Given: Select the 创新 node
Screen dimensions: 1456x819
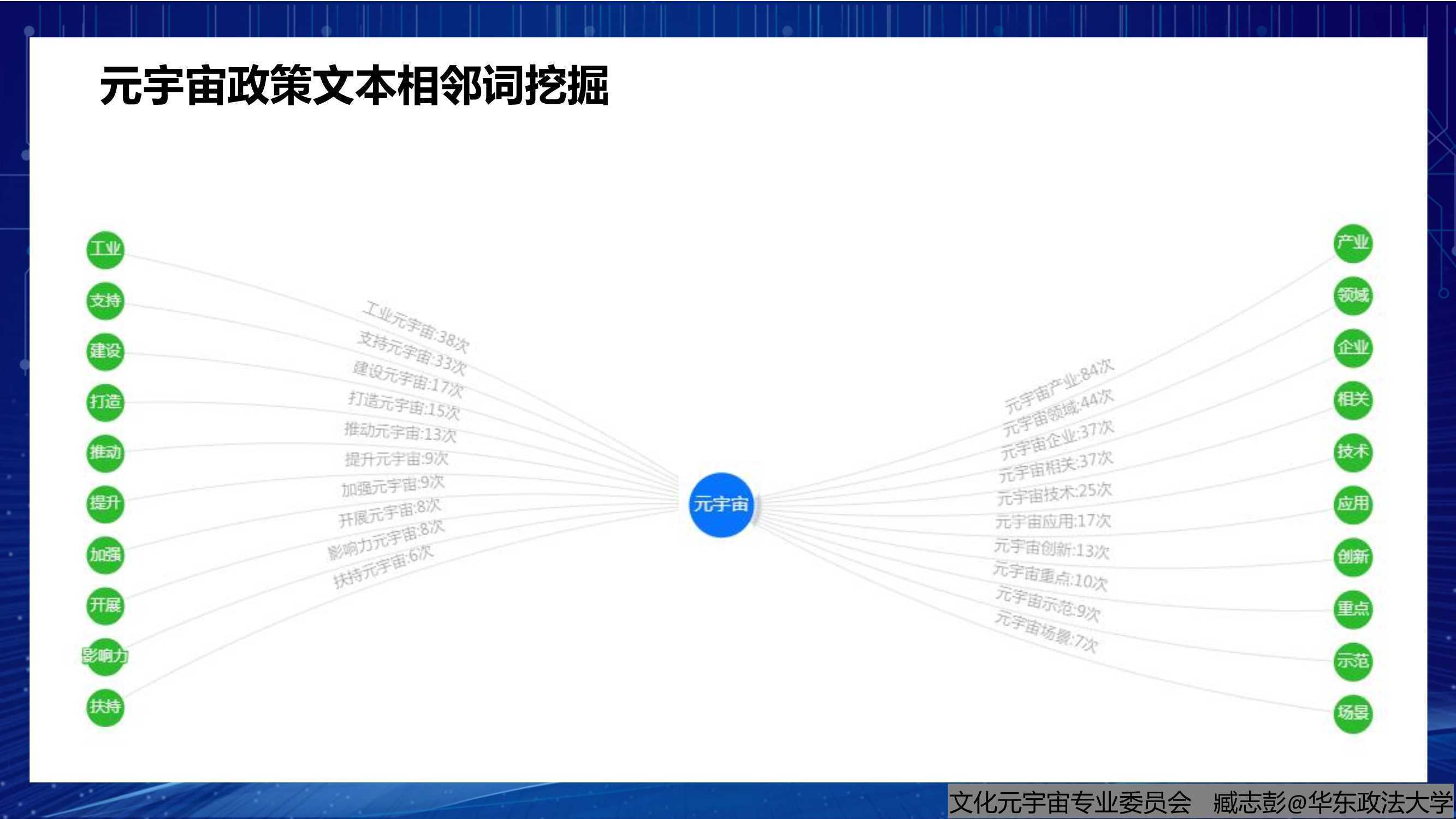Looking at the screenshot, I should (x=1353, y=557).
